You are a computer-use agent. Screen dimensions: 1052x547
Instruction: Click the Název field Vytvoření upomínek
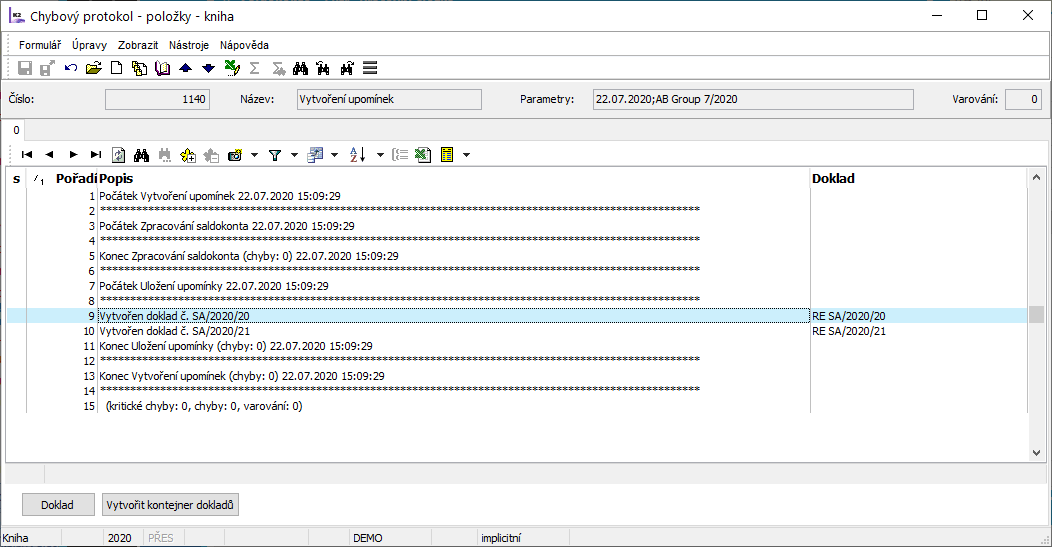389,99
